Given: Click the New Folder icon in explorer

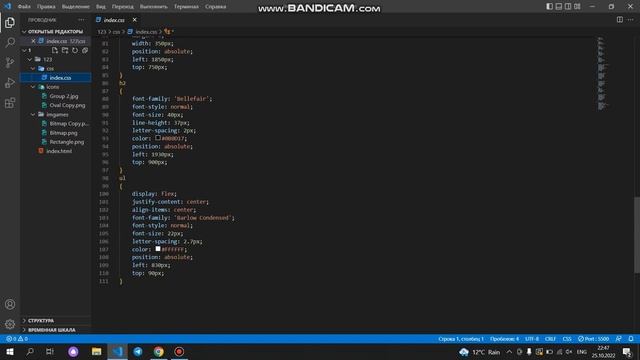Looking at the screenshot, I should (x=65, y=50).
